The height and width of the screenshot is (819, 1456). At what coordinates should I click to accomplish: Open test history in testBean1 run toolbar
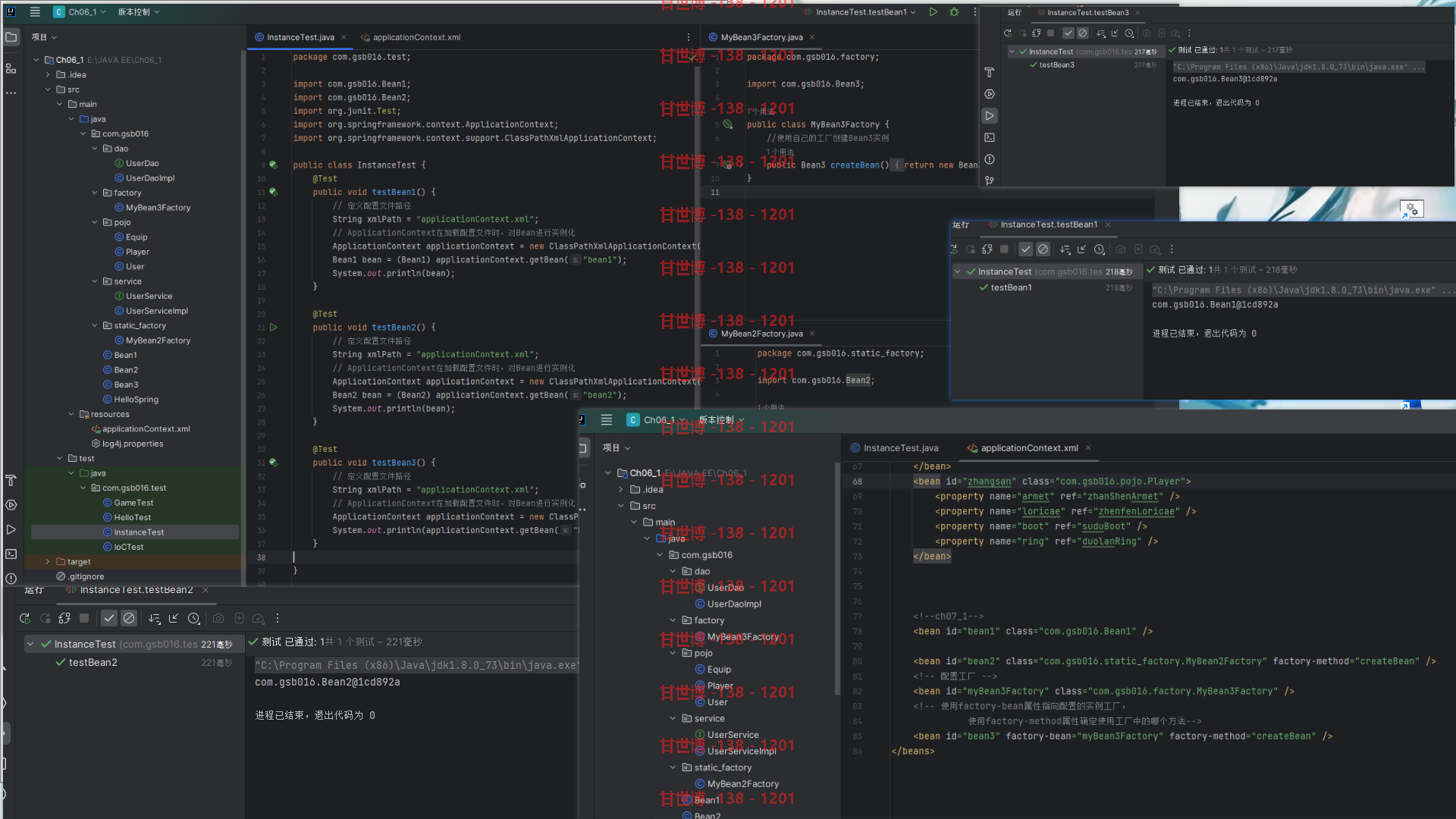tap(1099, 249)
